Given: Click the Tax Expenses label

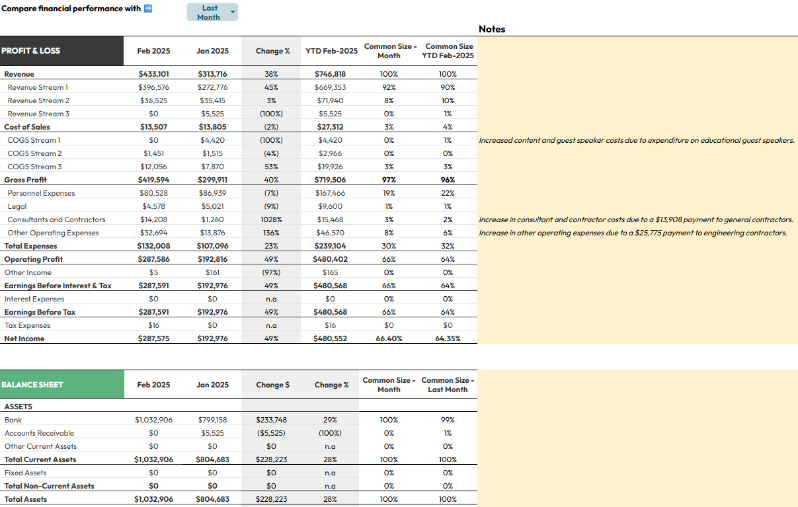Looking at the screenshot, I should (27, 326).
